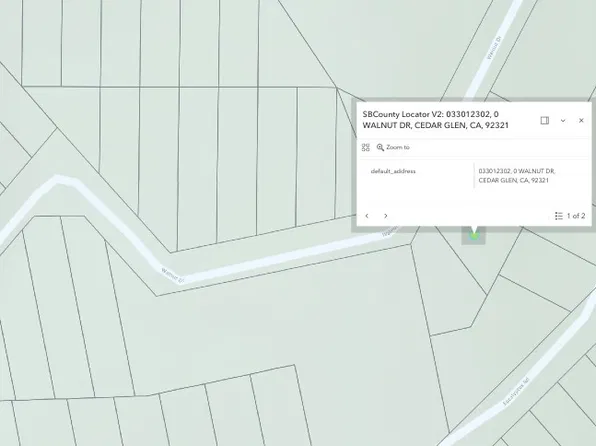Click the Walnut Dr label at the road bend
596x446 pixels.
click(x=173, y=276)
